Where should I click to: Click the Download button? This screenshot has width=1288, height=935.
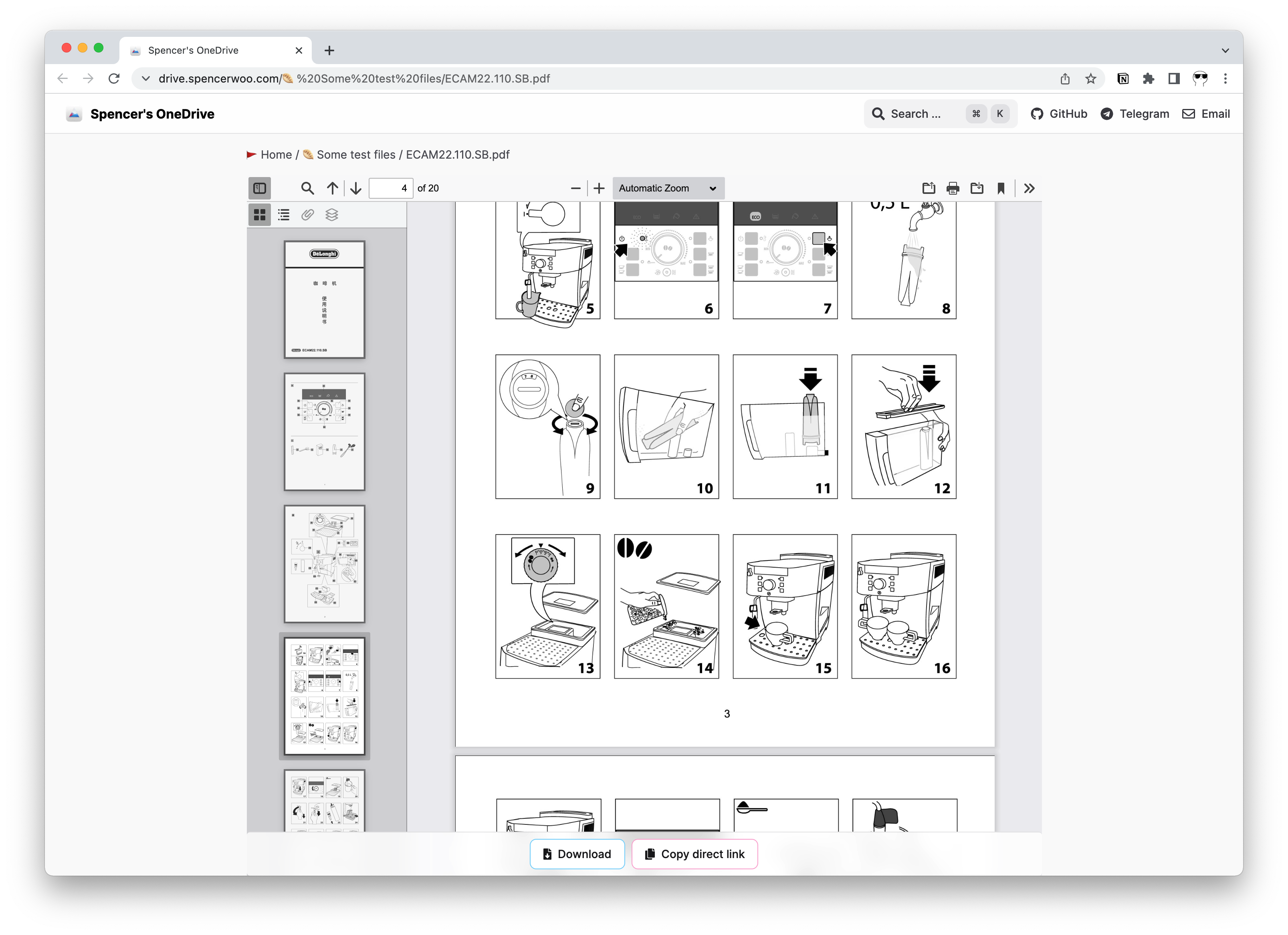pyautogui.click(x=577, y=854)
